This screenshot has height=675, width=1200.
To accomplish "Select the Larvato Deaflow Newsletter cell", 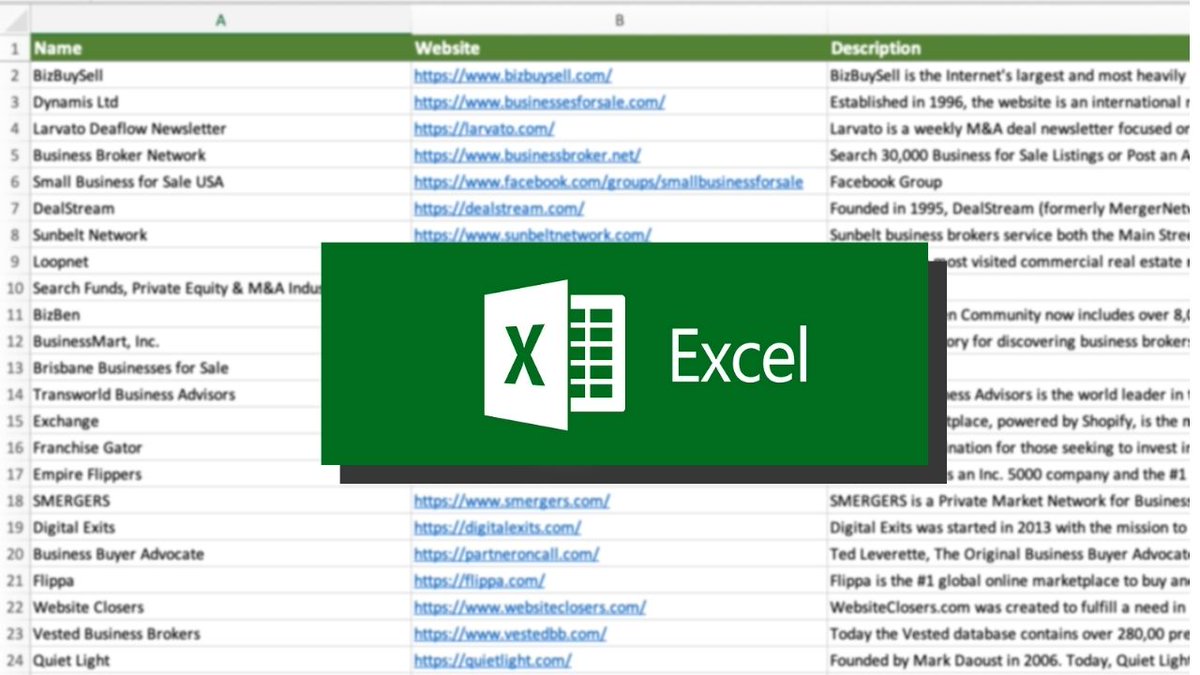I will click(220, 128).
